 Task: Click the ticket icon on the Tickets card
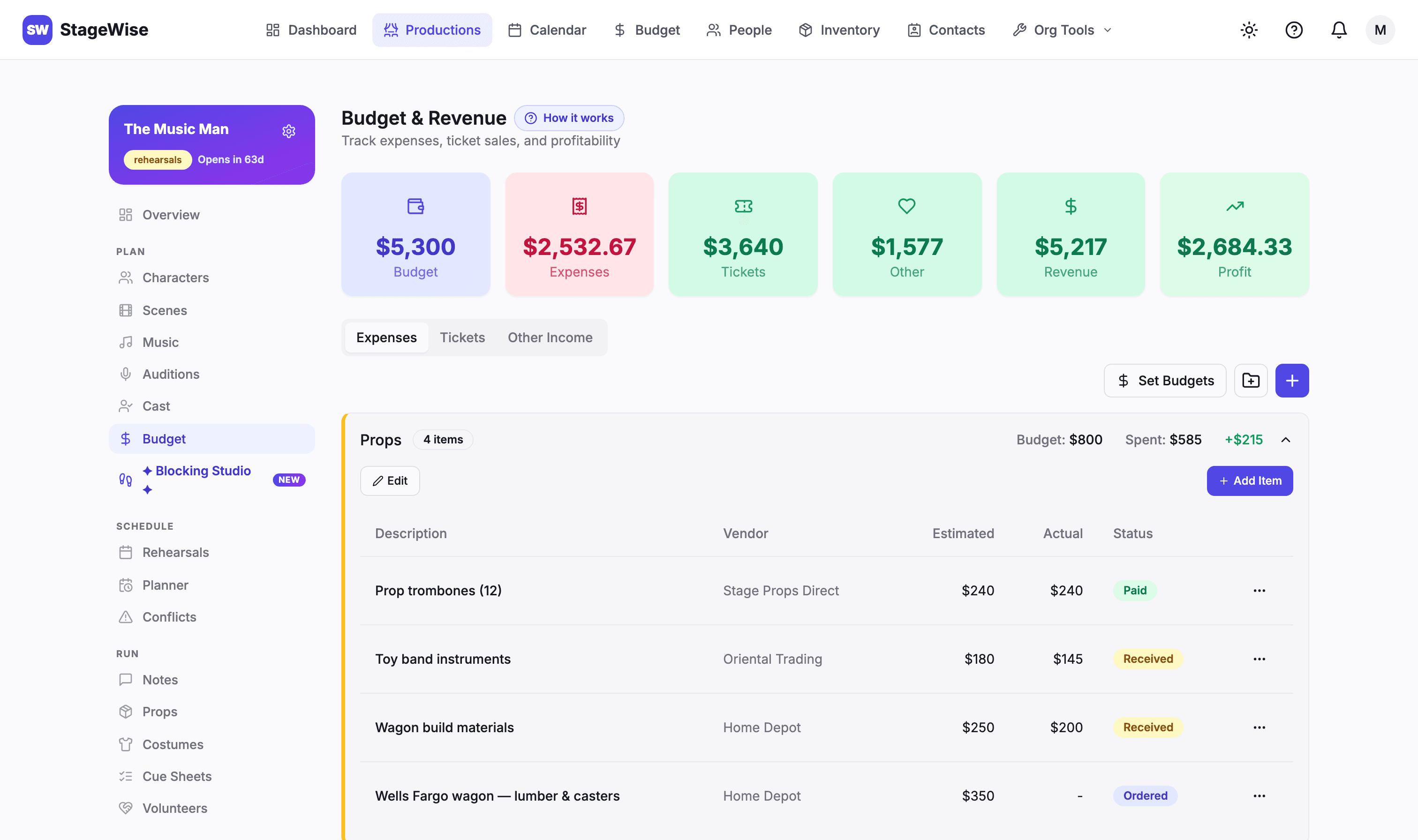tap(743, 206)
